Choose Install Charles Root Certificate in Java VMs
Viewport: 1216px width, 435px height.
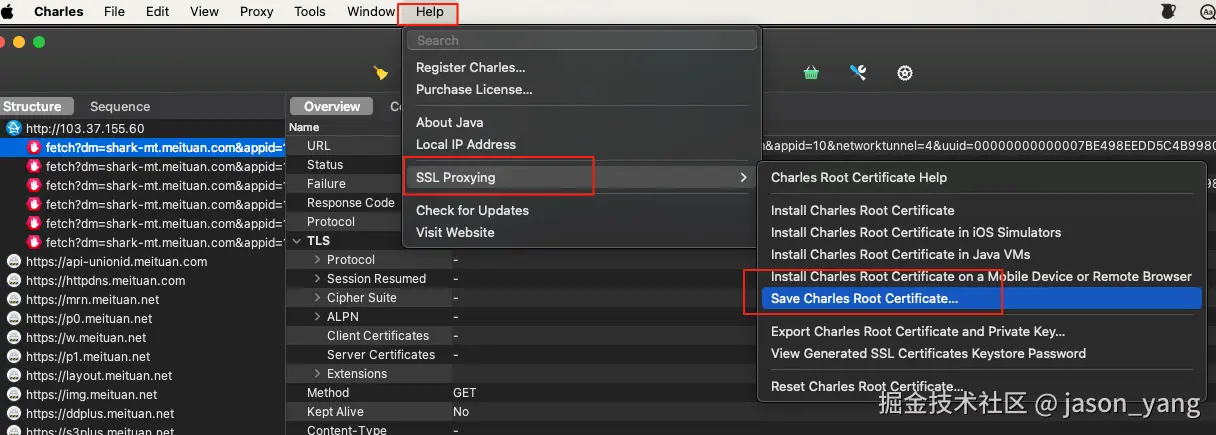[984, 255]
